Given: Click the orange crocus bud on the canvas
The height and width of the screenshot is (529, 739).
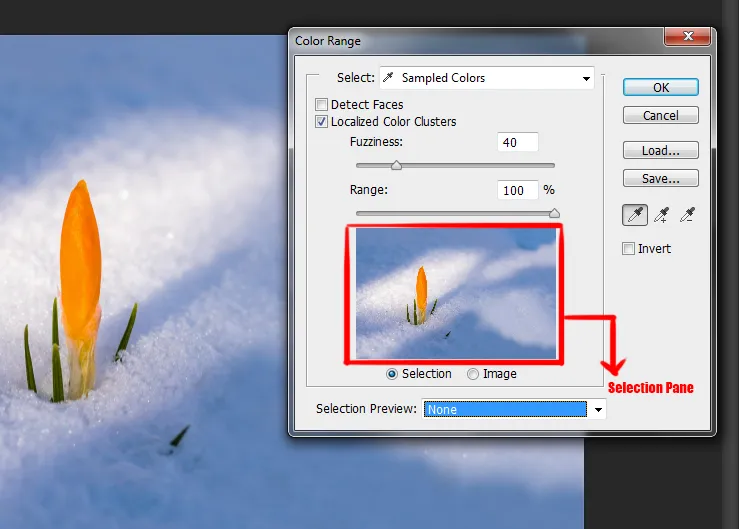Looking at the screenshot, I should click(81, 259).
